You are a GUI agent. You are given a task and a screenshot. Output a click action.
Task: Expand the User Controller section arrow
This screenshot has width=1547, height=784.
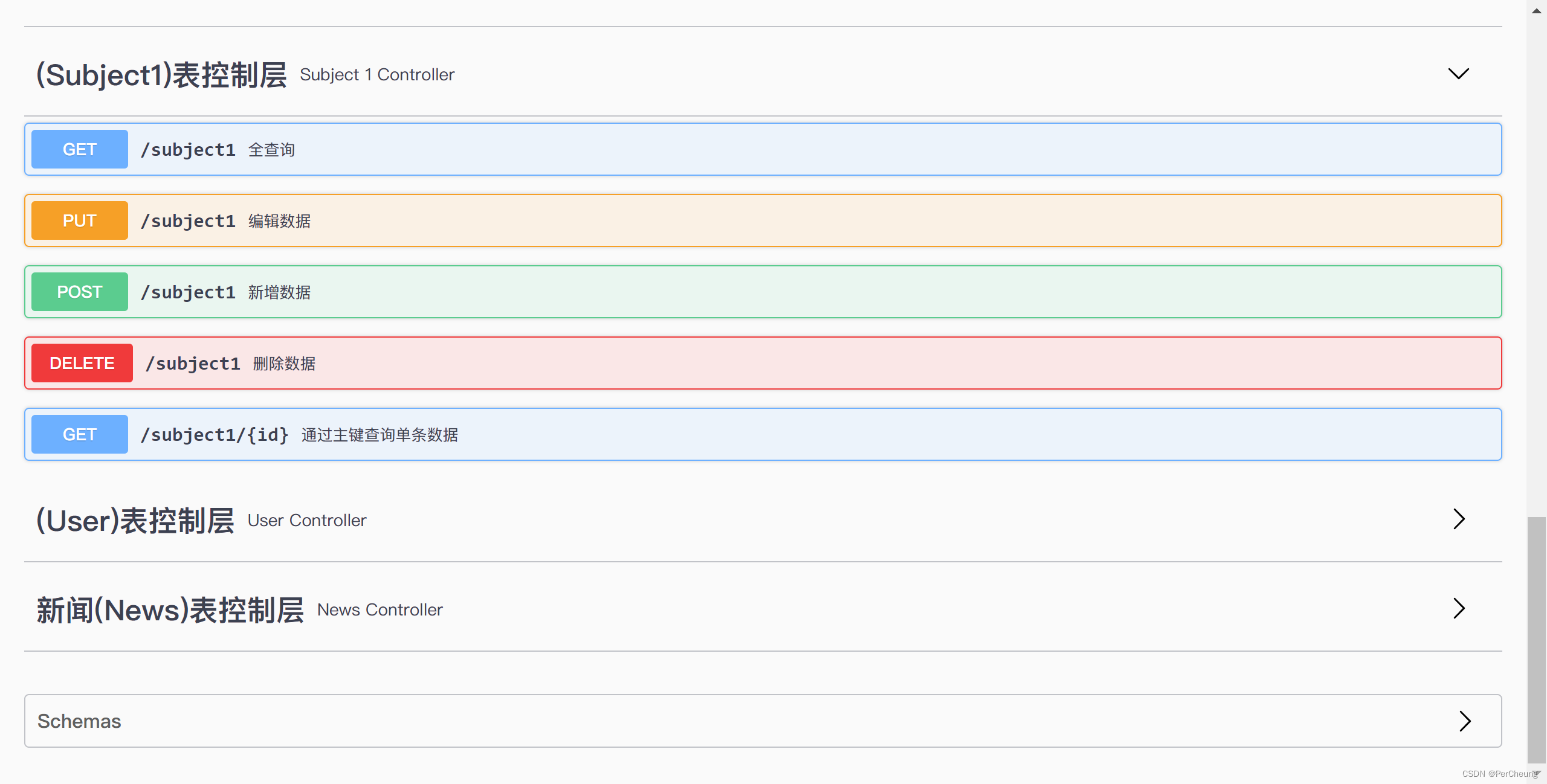pos(1459,519)
